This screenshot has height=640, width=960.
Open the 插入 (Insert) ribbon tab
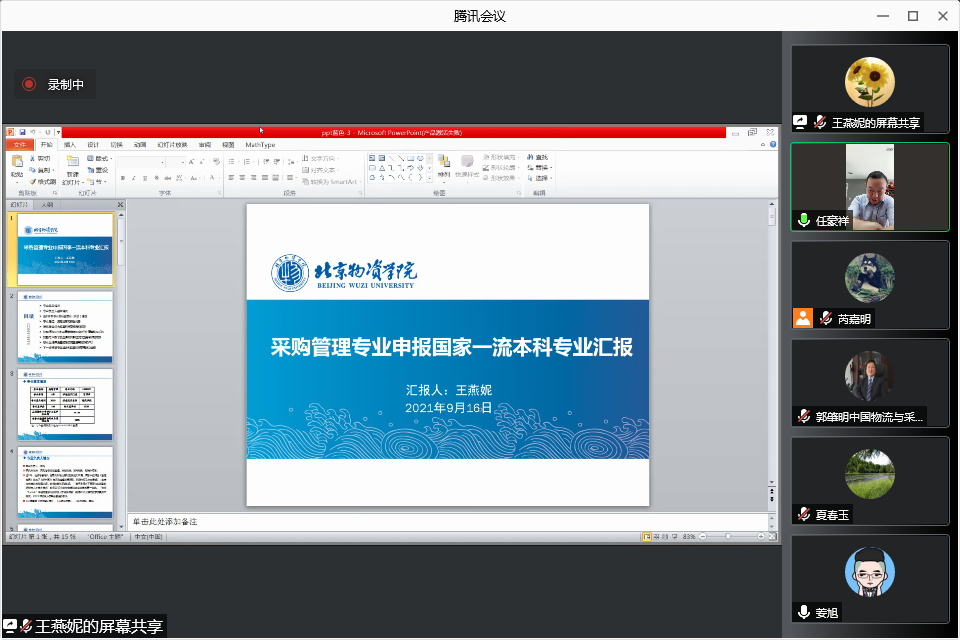pos(70,145)
